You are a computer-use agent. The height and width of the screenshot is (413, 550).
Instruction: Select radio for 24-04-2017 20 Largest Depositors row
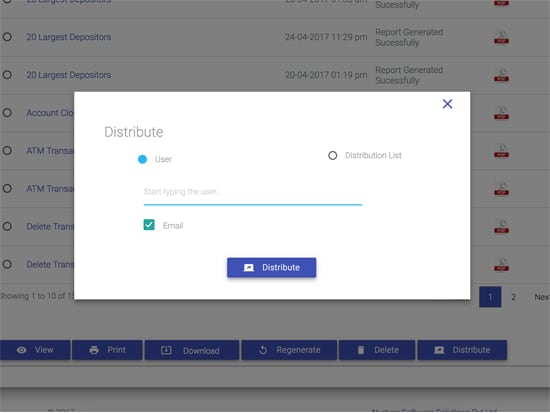tap(7, 37)
